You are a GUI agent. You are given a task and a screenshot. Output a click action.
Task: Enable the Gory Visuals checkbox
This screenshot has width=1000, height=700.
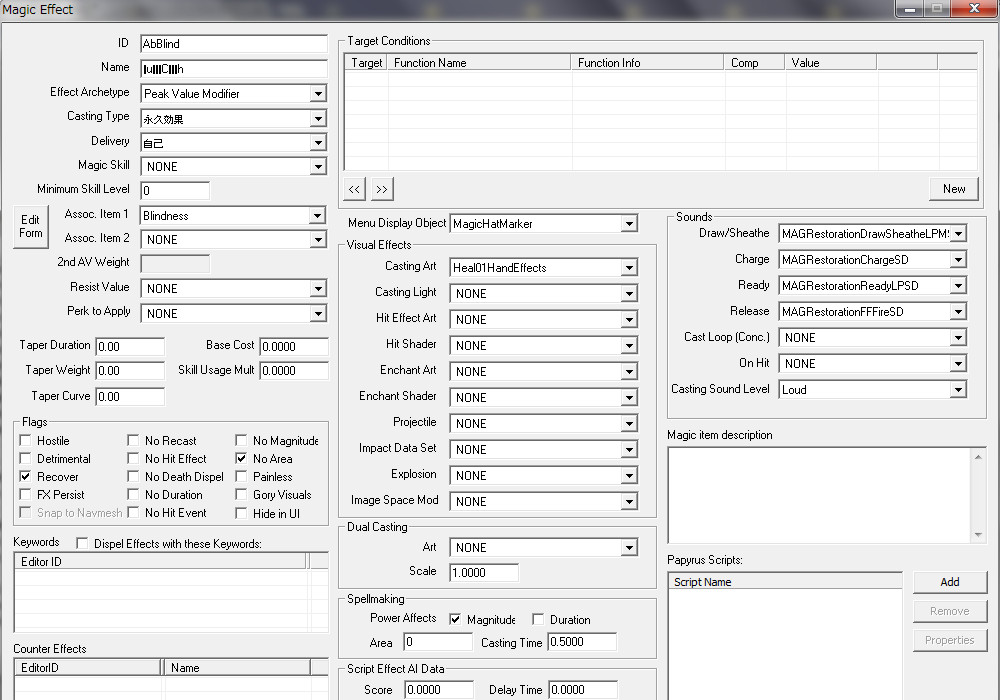click(241, 494)
